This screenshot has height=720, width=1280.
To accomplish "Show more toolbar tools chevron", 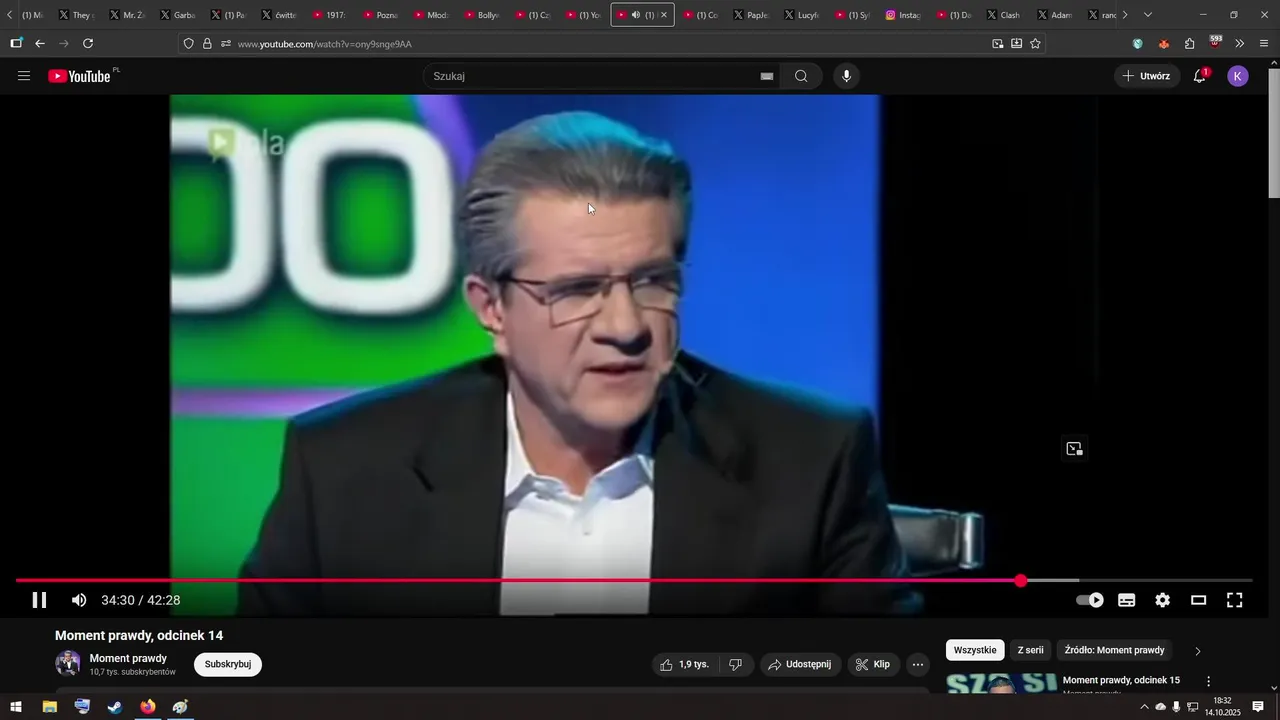I will [1240, 44].
